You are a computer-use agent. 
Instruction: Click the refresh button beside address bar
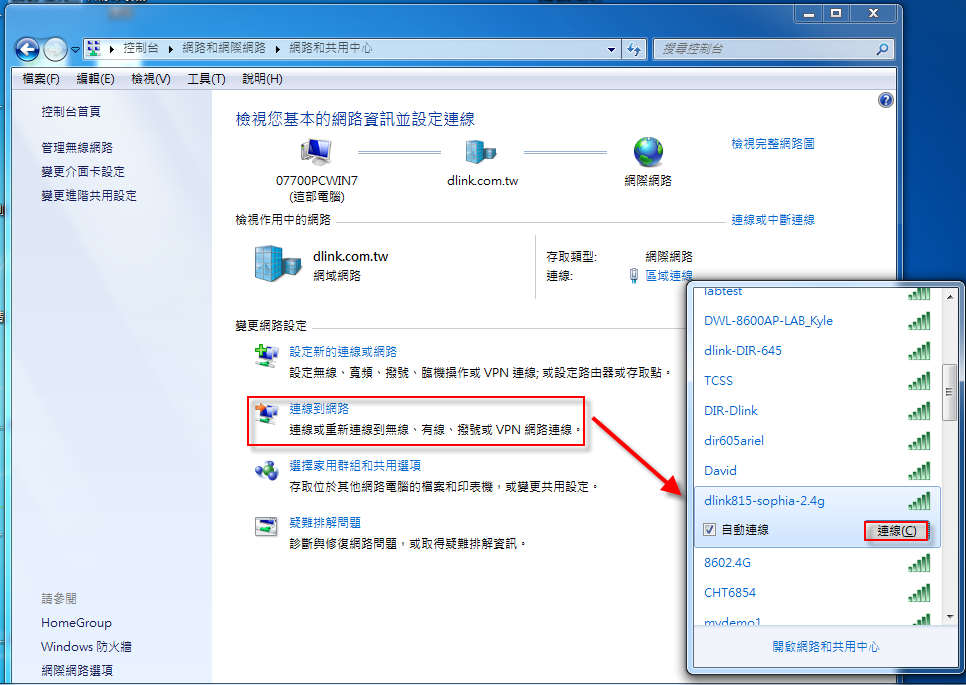[x=634, y=48]
